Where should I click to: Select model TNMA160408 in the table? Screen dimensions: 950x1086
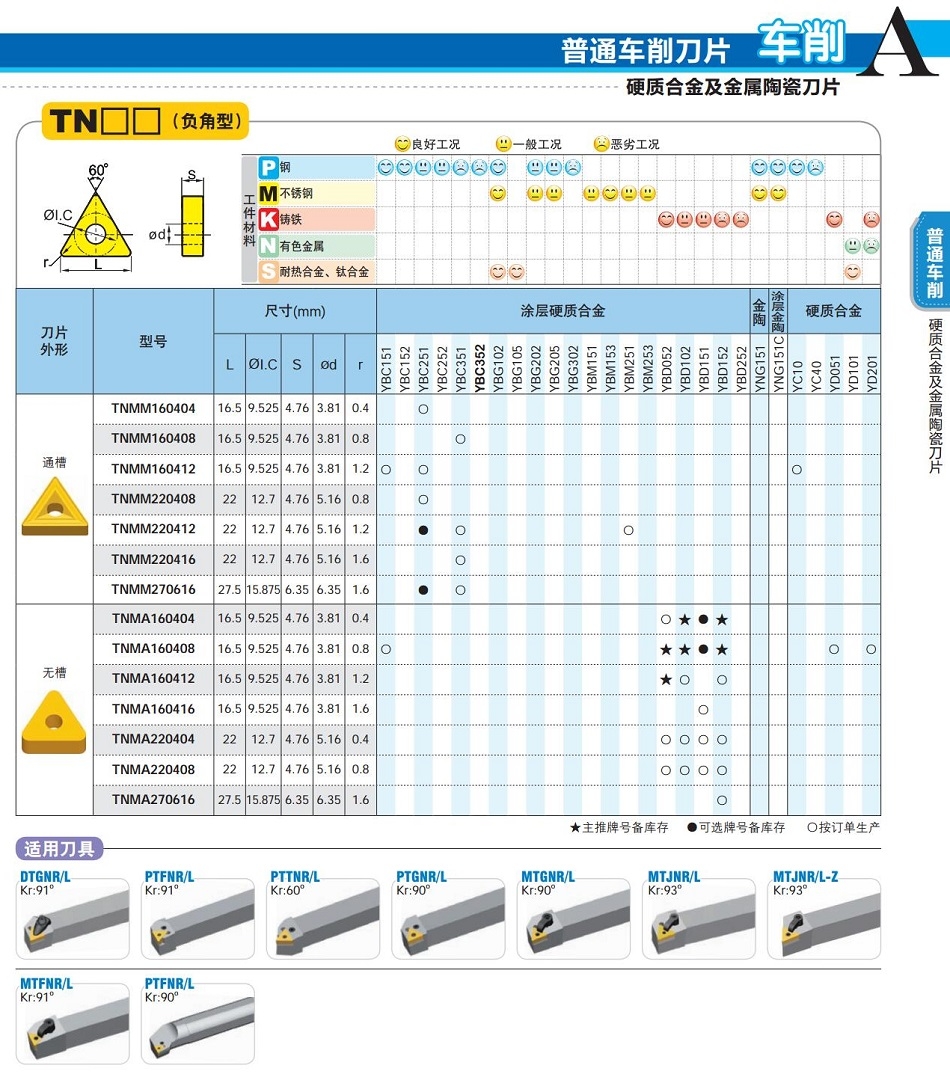[154, 649]
